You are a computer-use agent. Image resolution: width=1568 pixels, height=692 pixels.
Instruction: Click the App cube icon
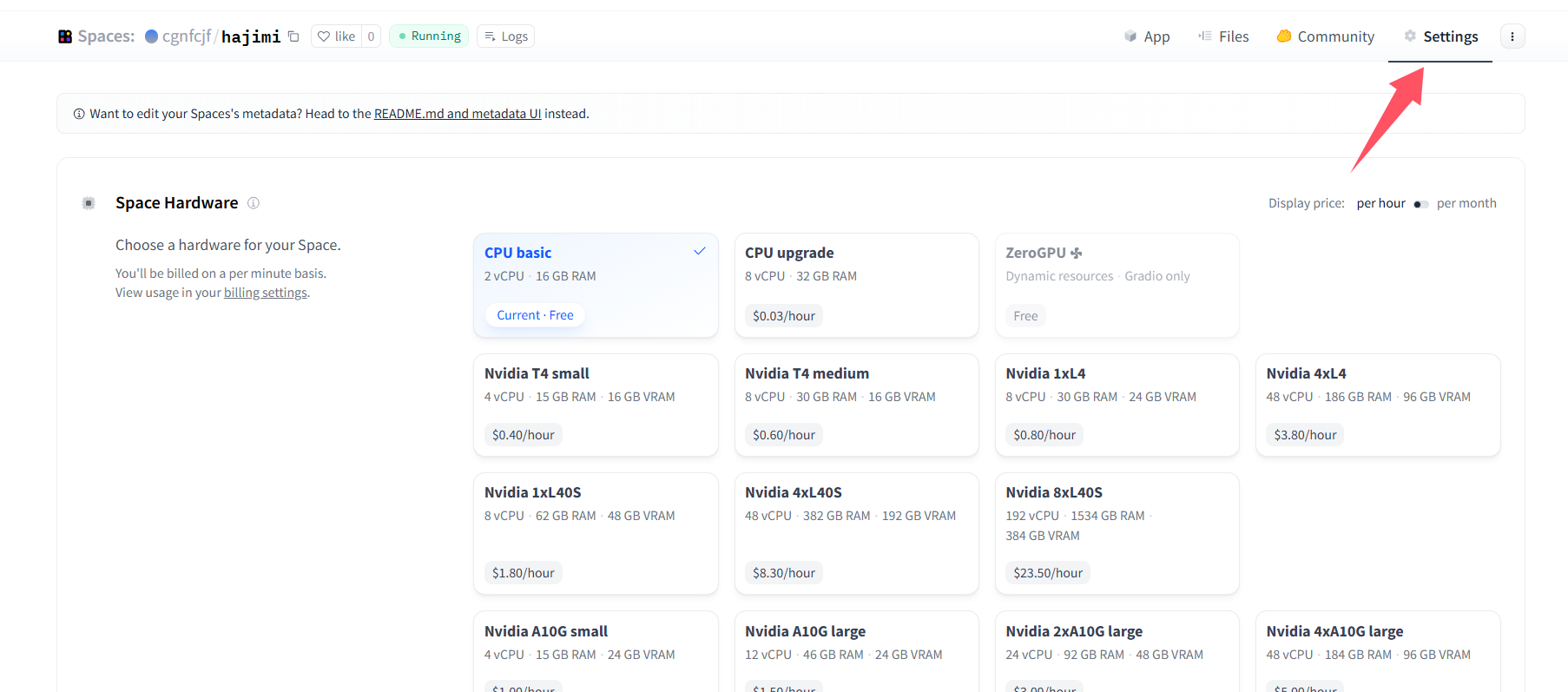tap(1130, 36)
